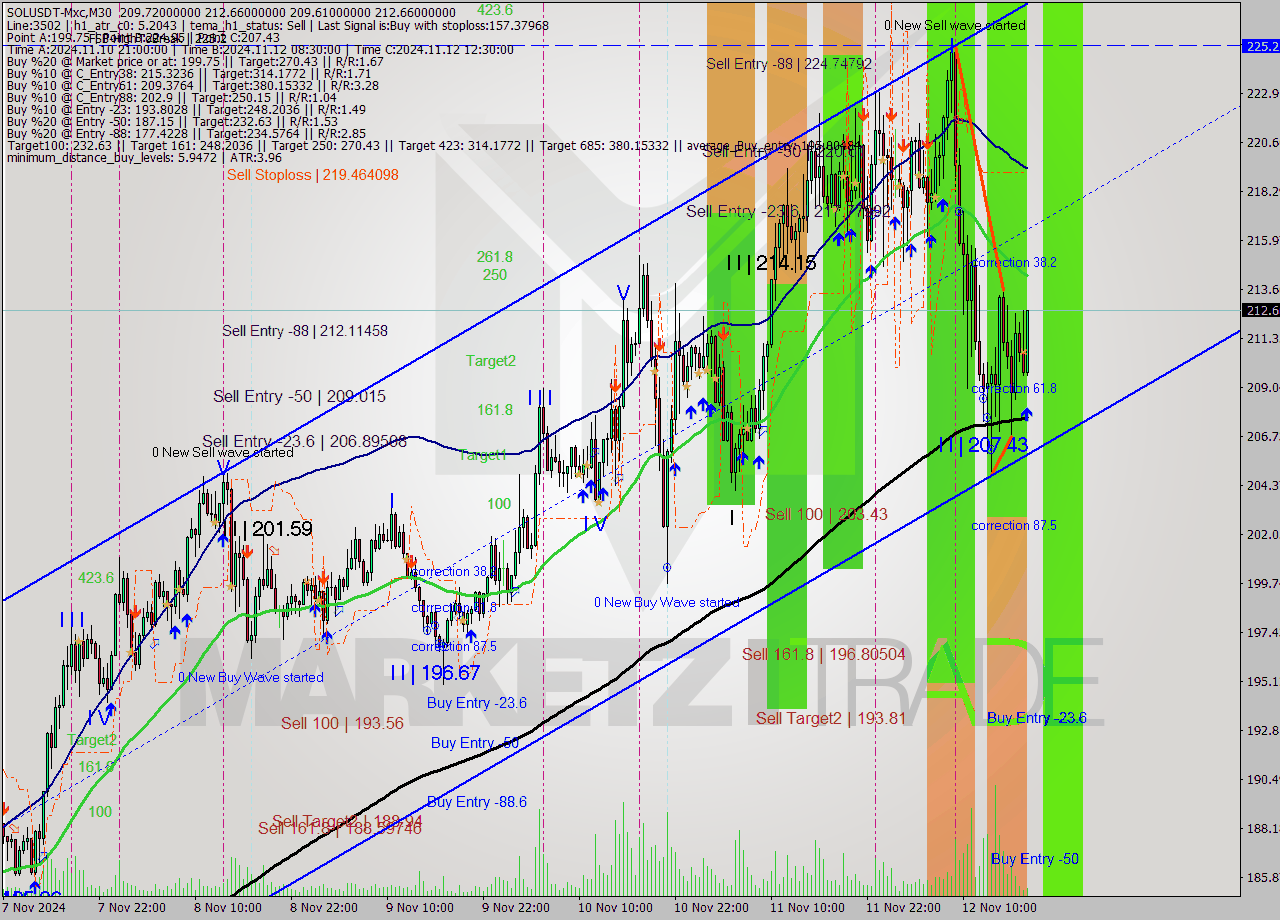Select the '9 Nov 10:00' time axis label
Image resolution: width=1280 pixels, height=920 pixels.
coord(419,908)
